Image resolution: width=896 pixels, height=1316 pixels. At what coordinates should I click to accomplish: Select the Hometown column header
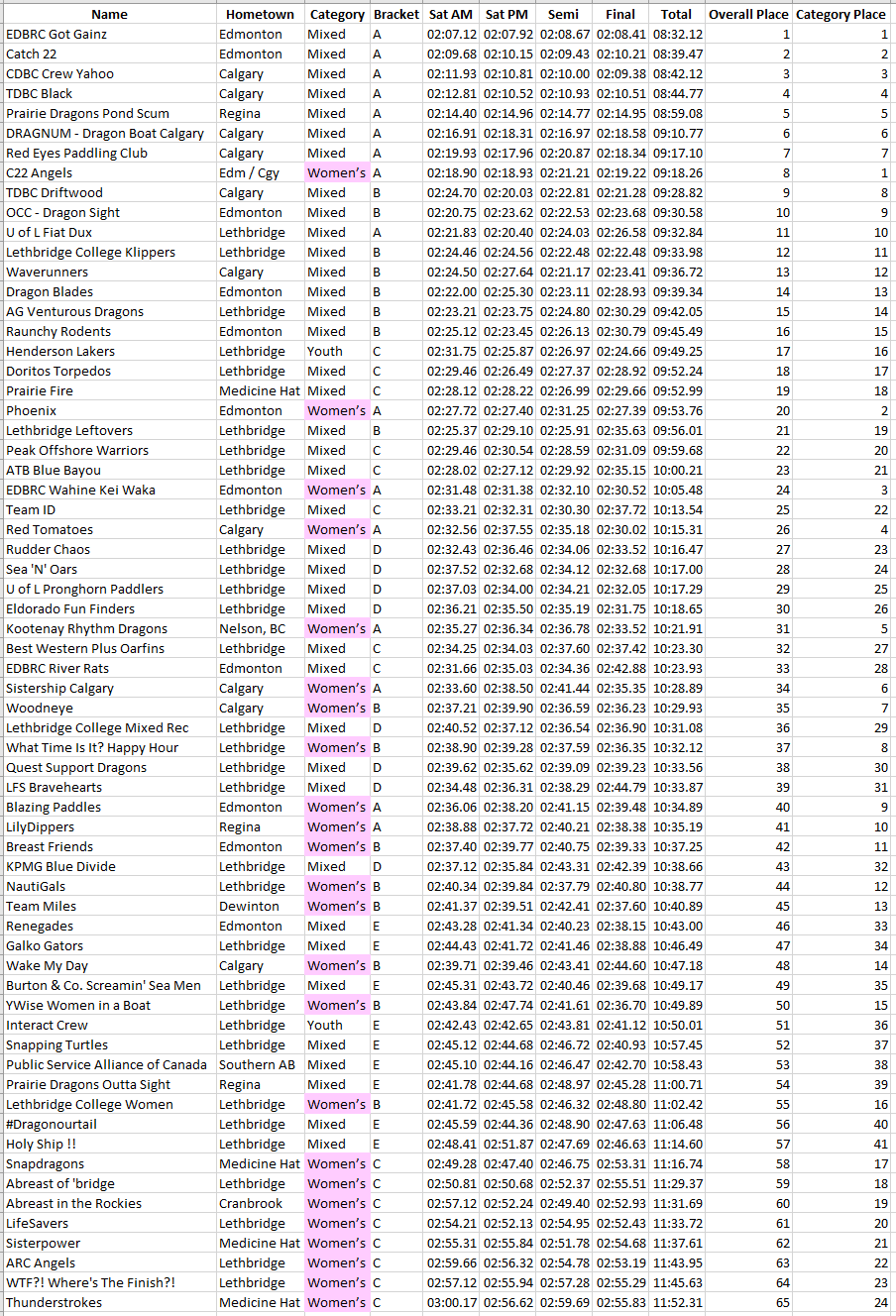click(260, 14)
